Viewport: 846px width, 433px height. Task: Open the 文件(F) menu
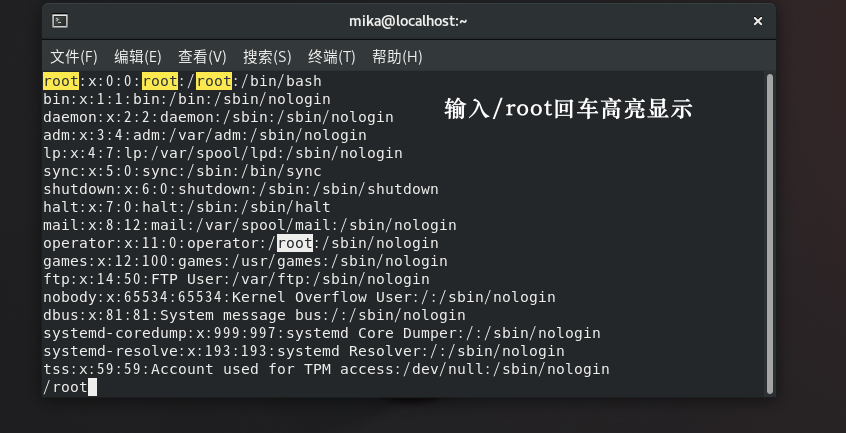tap(74, 57)
